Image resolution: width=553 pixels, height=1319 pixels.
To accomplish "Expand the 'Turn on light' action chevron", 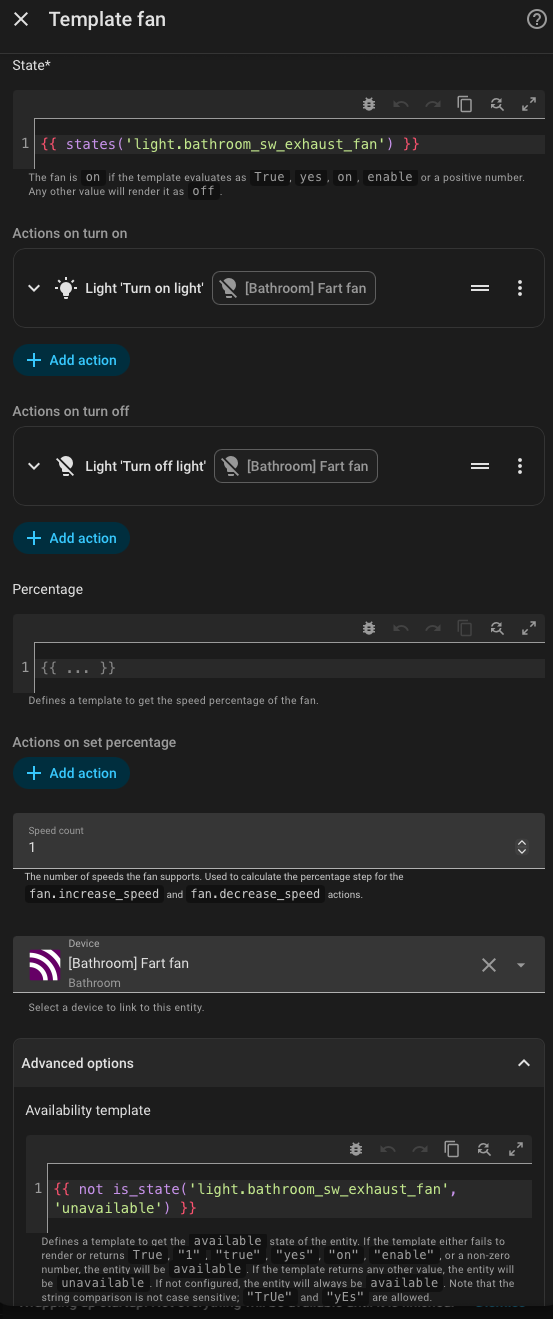I will click(x=34, y=288).
